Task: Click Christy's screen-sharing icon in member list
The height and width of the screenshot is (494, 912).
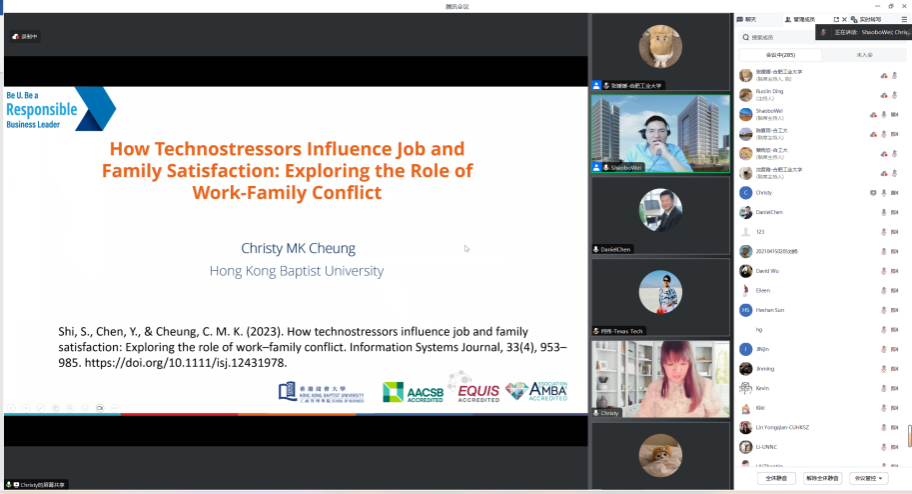Action: (x=873, y=192)
